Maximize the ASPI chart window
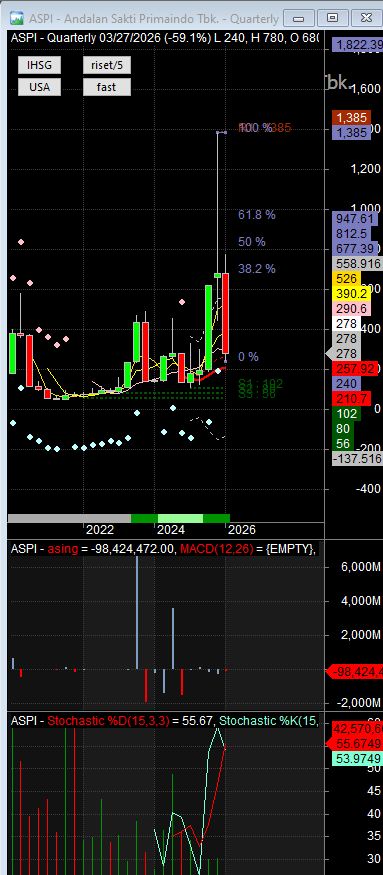Viewport: 383px width, 875px height. 332,18
